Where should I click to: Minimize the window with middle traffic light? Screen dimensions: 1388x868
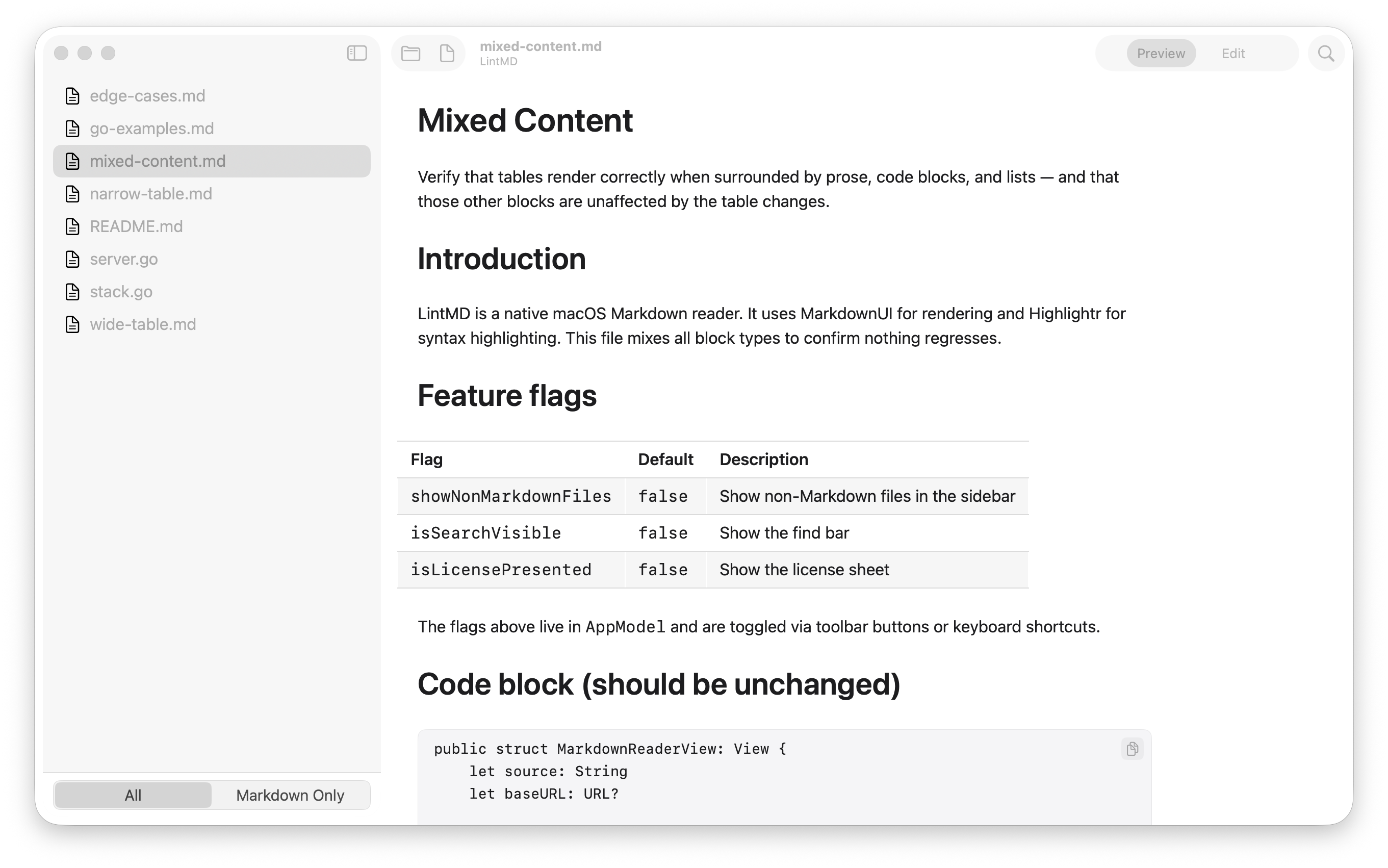tap(85, 54)
